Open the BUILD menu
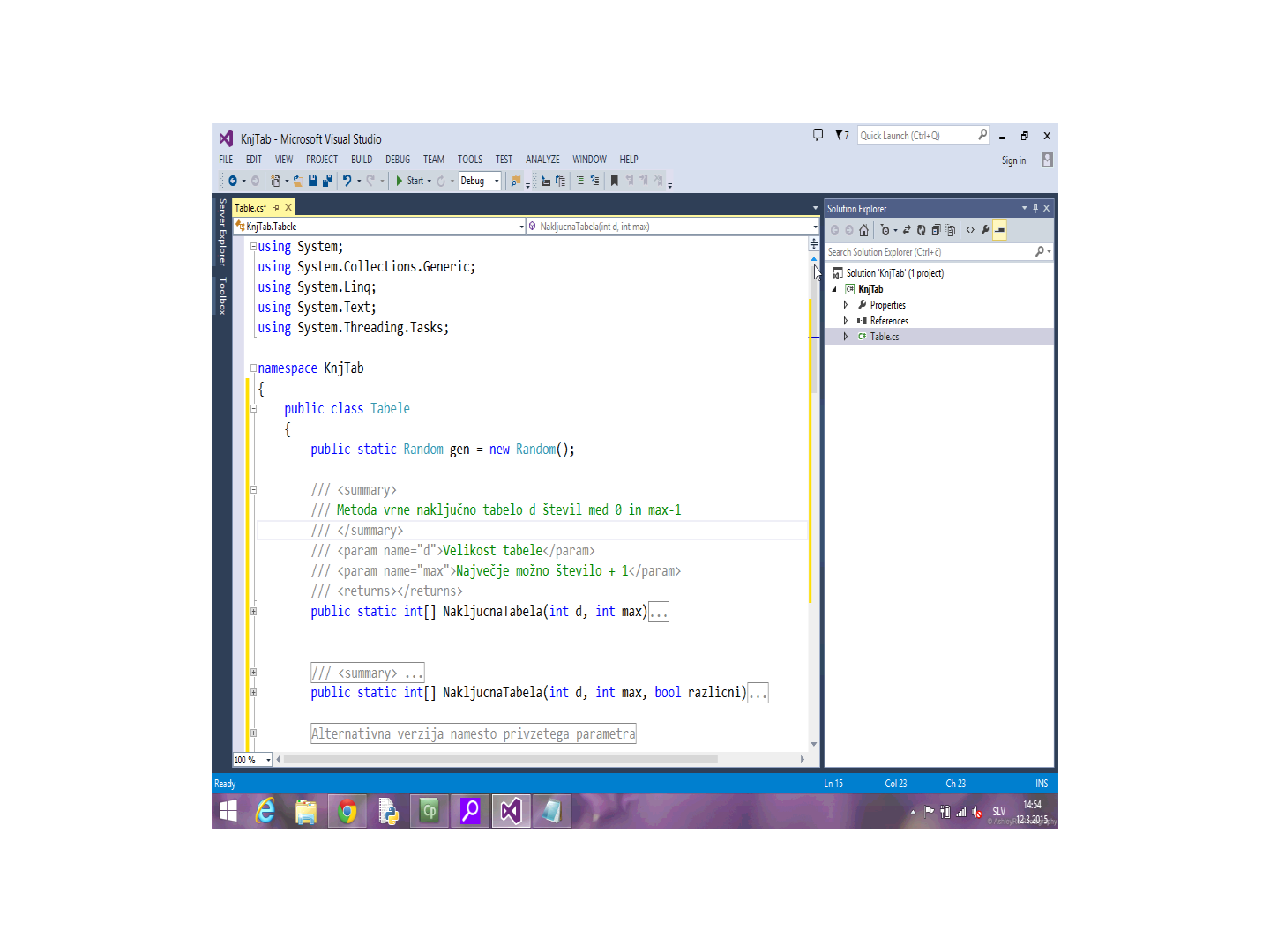 tap(362, 160)
